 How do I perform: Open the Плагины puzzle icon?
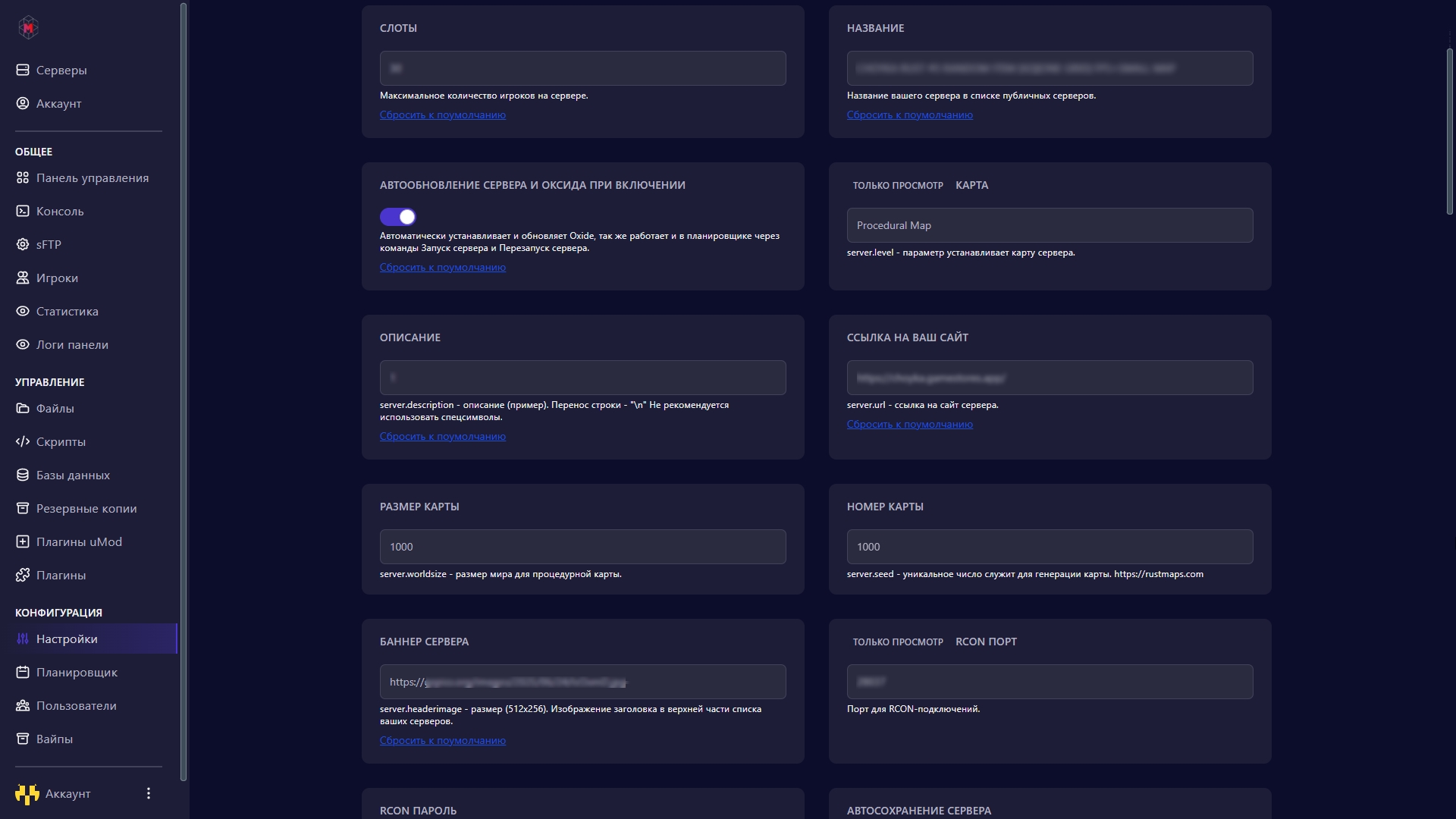tap(23, 575)
